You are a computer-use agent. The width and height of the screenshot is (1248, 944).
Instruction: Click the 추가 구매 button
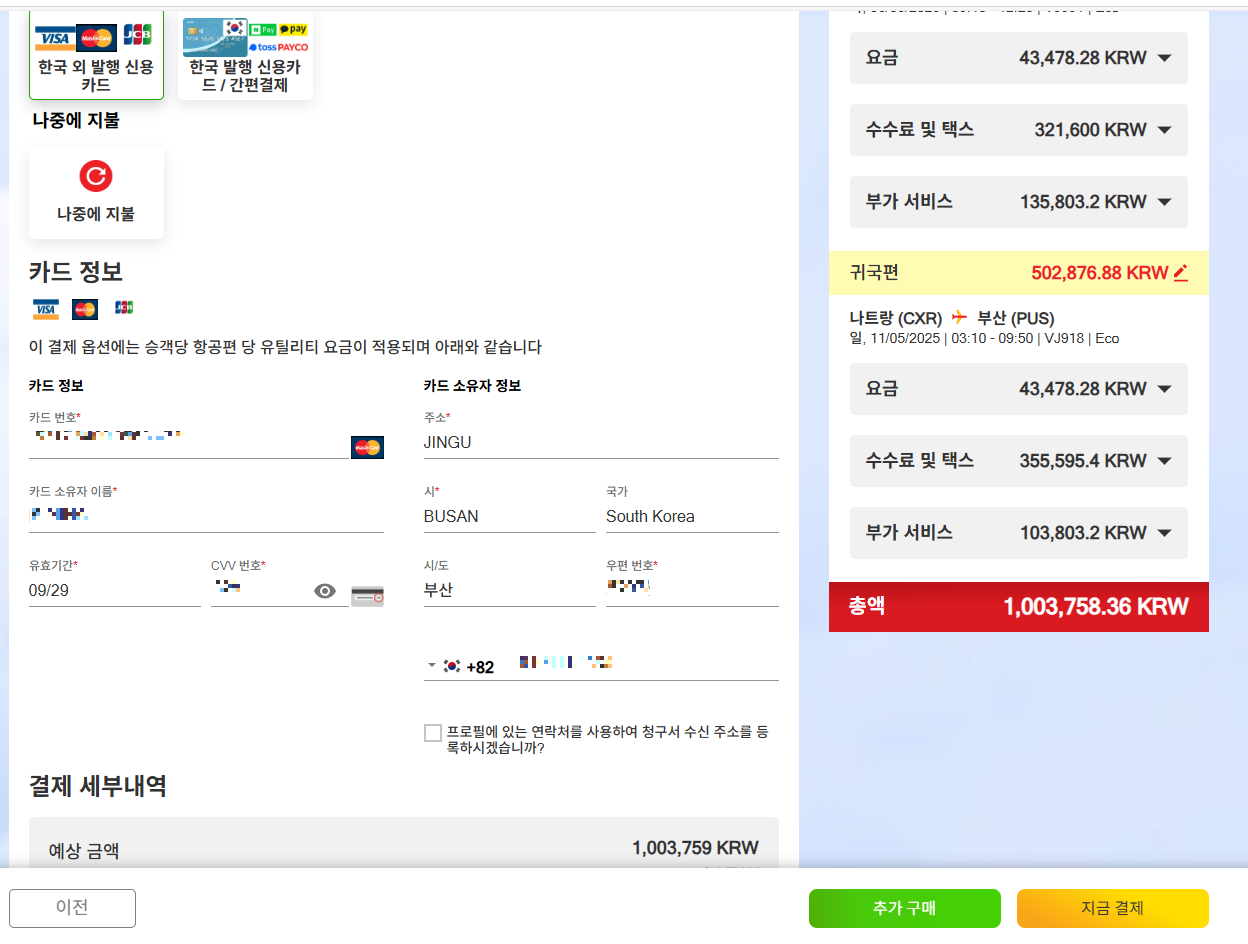pyautogui.click(x=905, y=908)
